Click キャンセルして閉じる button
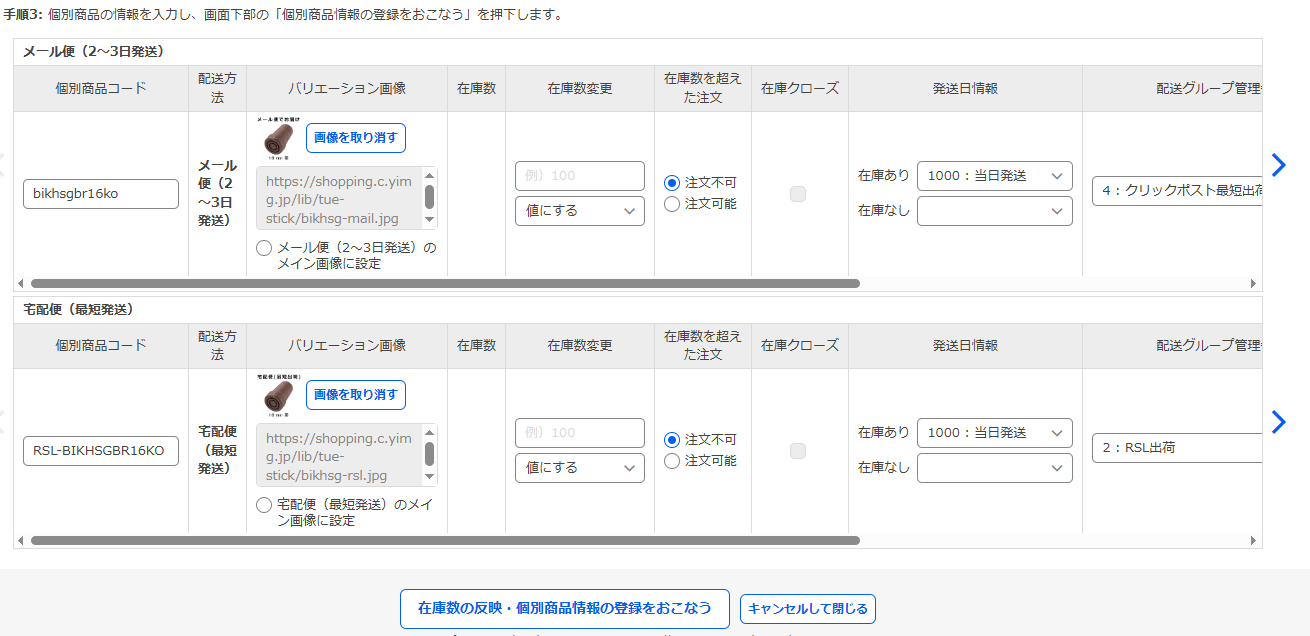The width and height of the screenshot is (1310, 636). (807, 608)
